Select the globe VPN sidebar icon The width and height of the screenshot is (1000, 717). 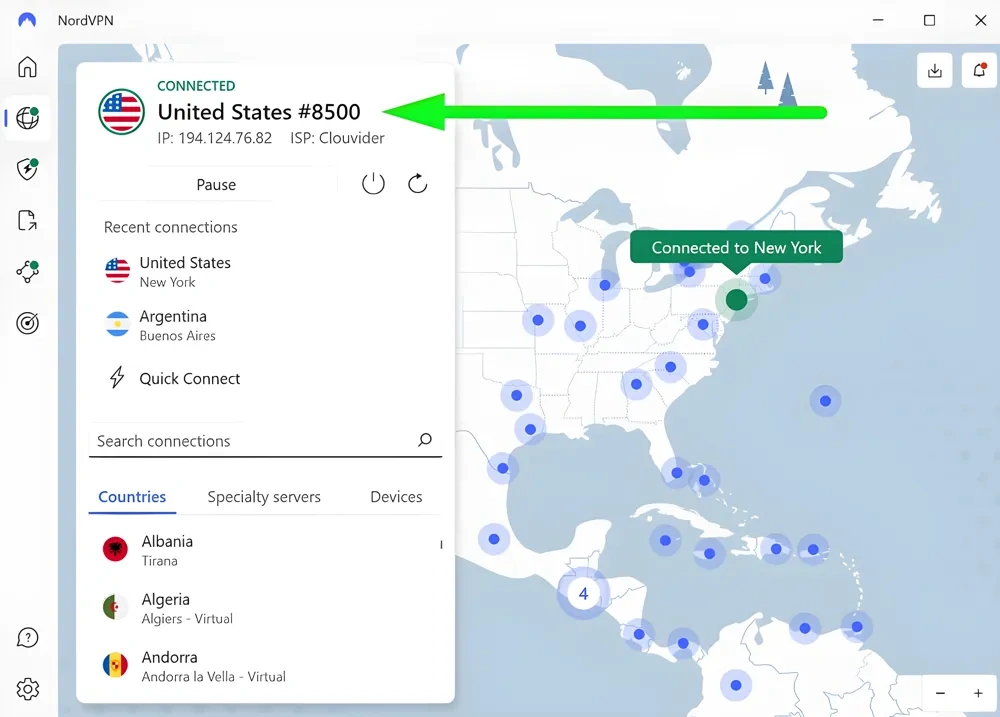tap(27, 118)
